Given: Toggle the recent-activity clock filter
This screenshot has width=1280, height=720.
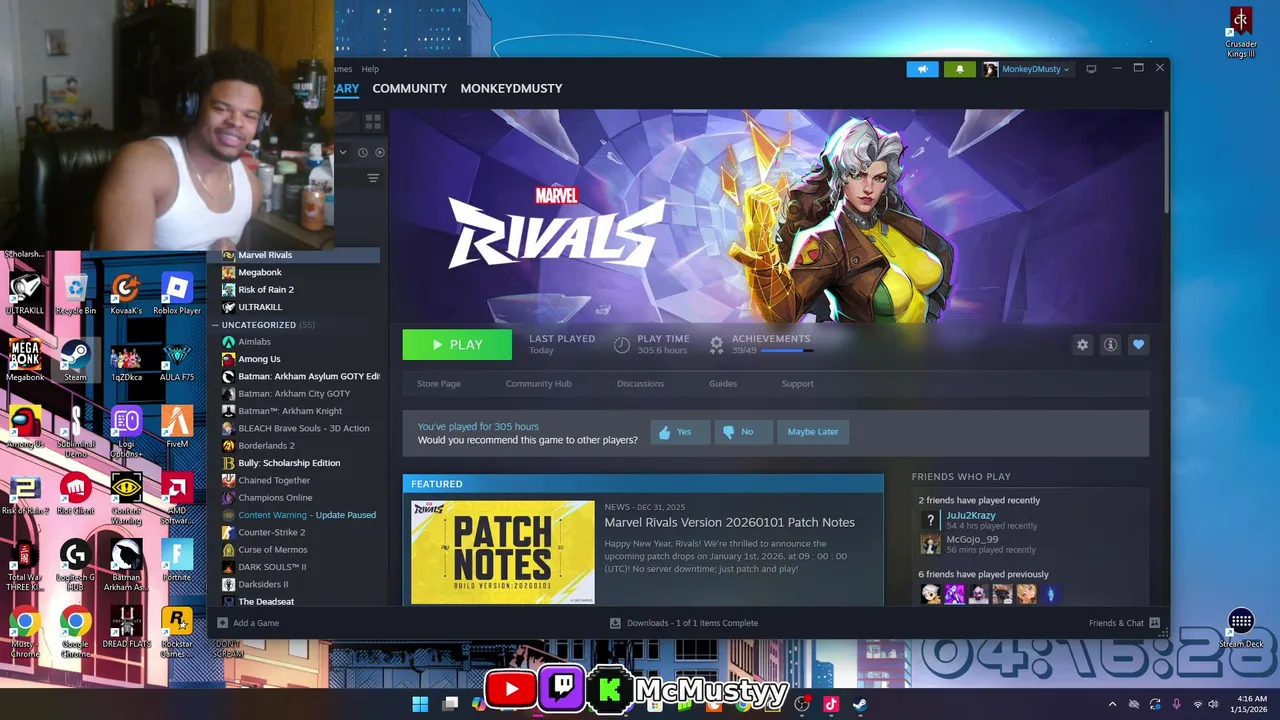Looking at the screenshot, I should [x=363, y=152].
